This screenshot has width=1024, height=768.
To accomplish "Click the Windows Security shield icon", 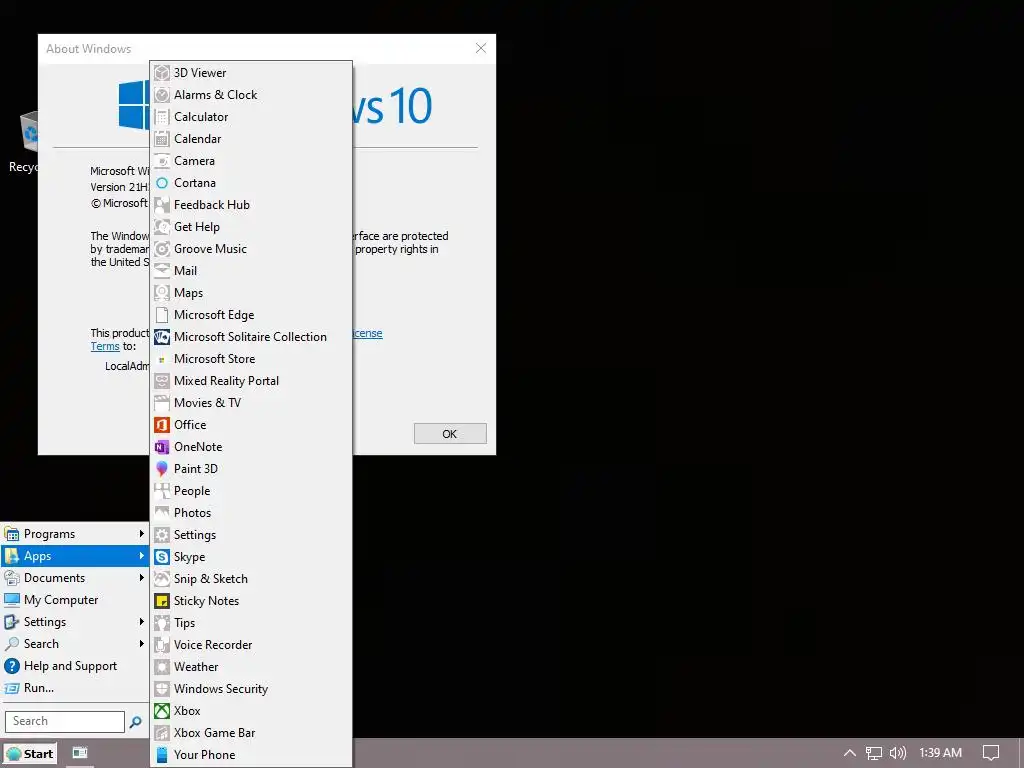I will point(162,689).
